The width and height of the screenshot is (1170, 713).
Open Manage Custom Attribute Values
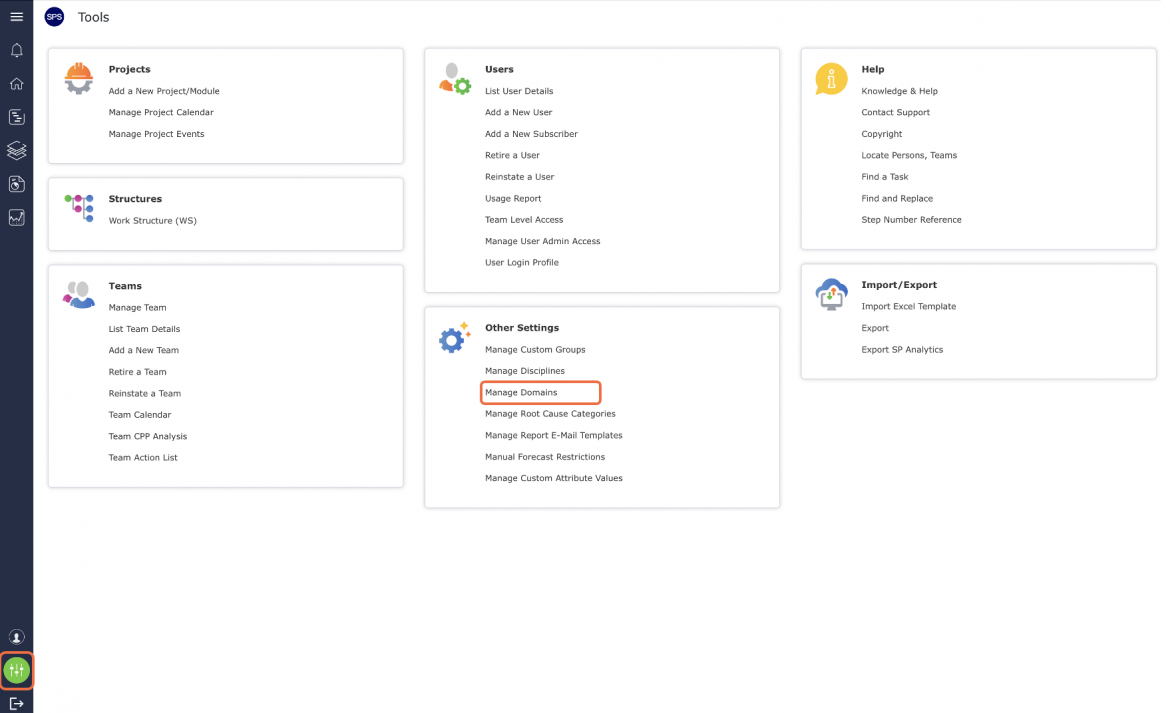coord(554,478)
